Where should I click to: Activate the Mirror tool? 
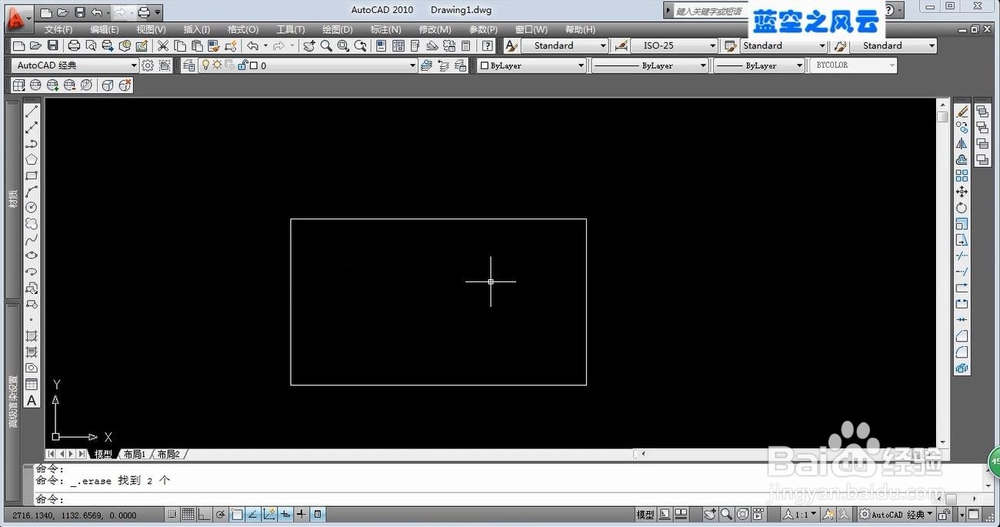pyautogui.click(x=962, y=144)
